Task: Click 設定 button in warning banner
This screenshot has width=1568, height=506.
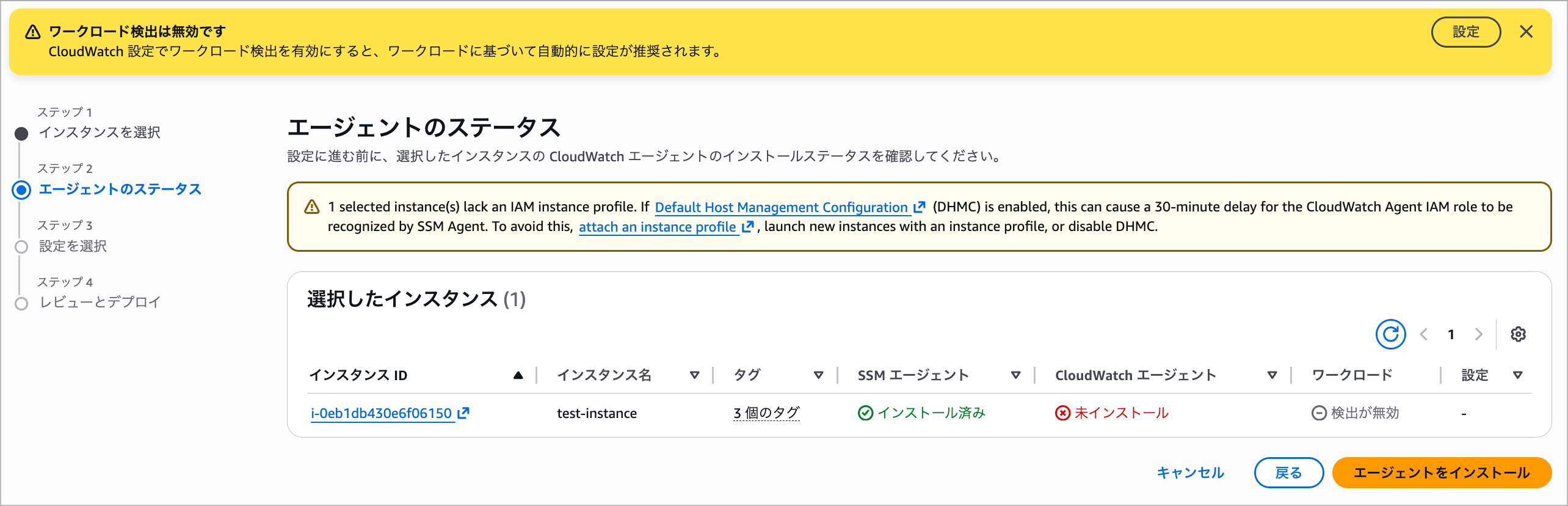Action: click(x=1465, y=32)
